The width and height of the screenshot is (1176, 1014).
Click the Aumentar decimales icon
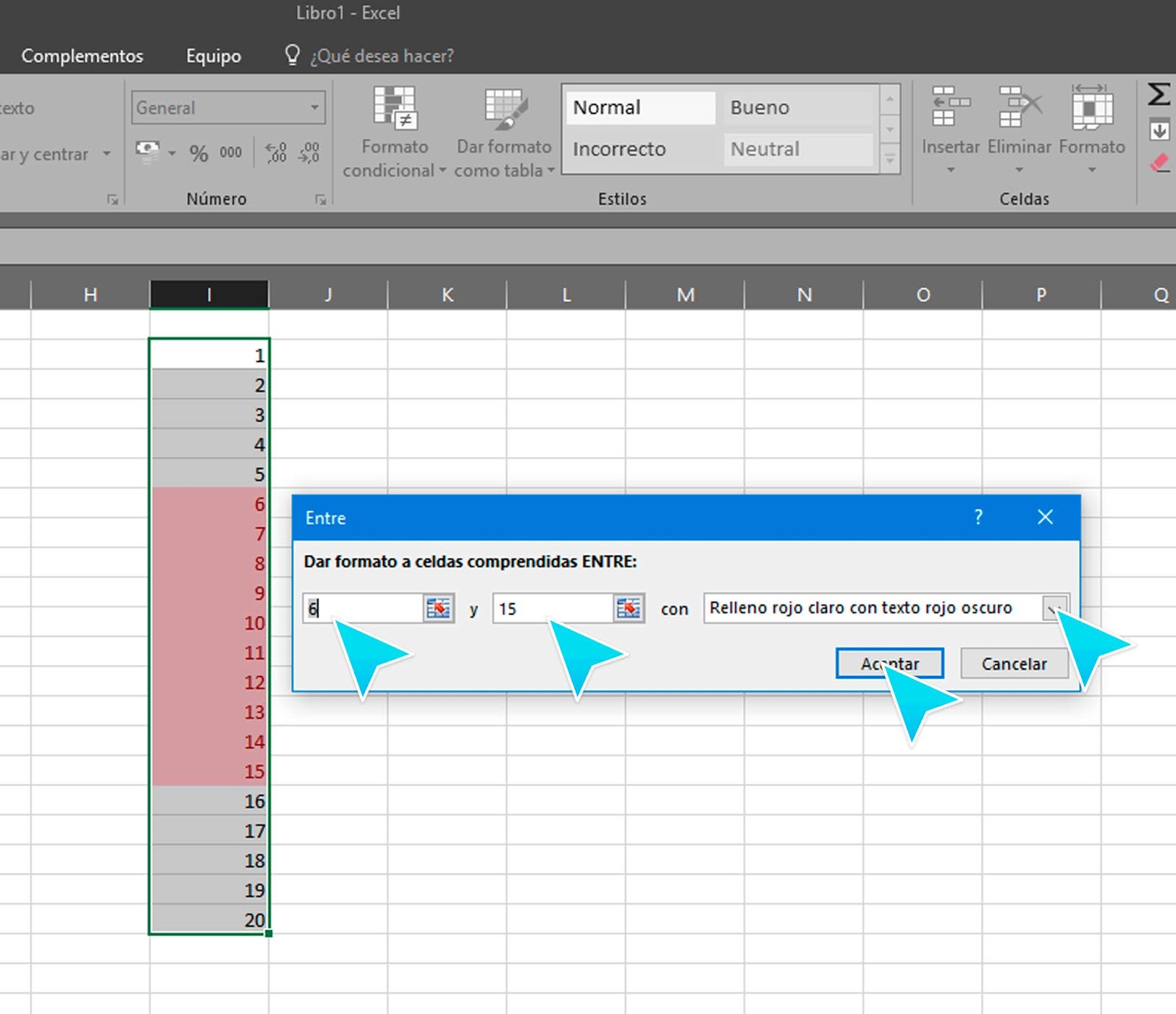click(276, 153)
